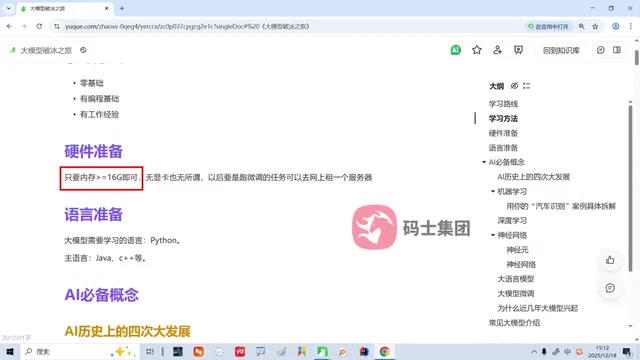Screen dimensions: 640x360
Task: Click the presentation mode icon
Action: (x=518, y=50)
